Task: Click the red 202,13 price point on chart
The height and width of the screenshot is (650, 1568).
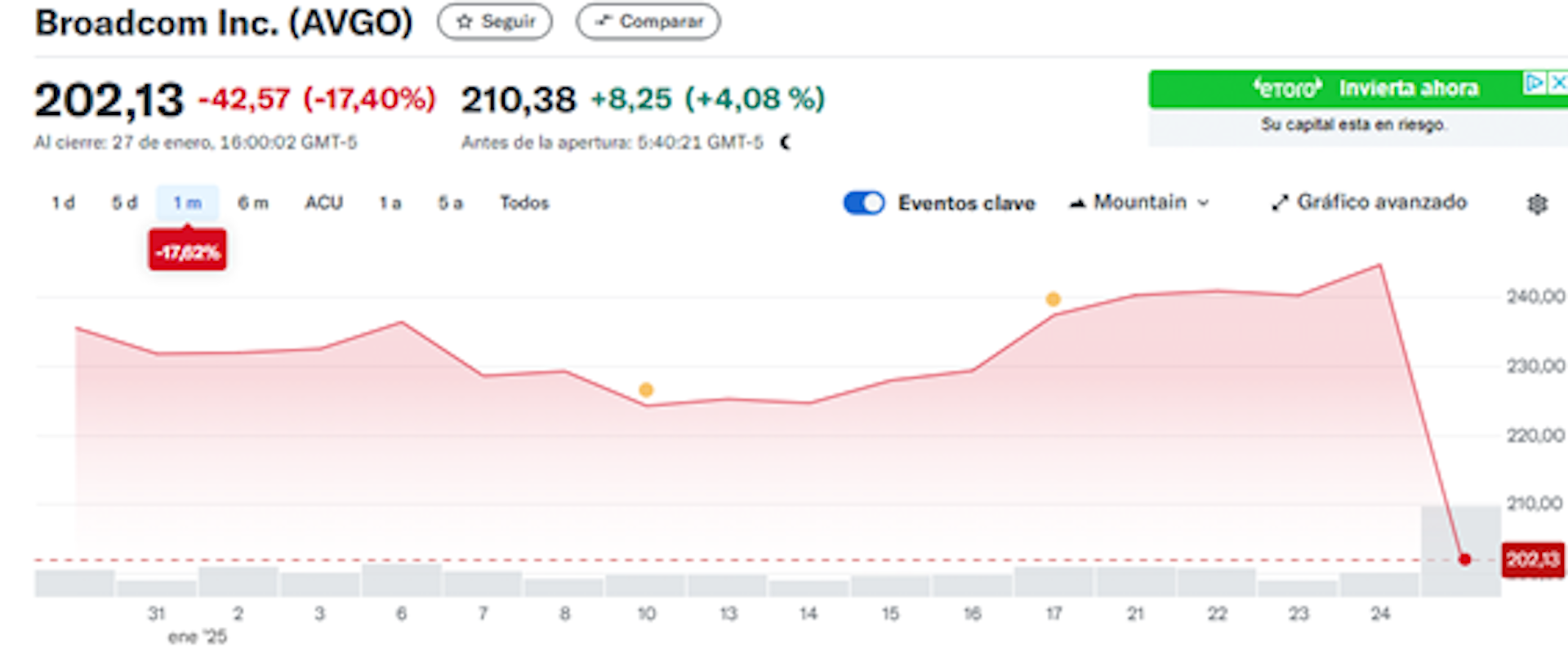Action: pos(1464,559)
